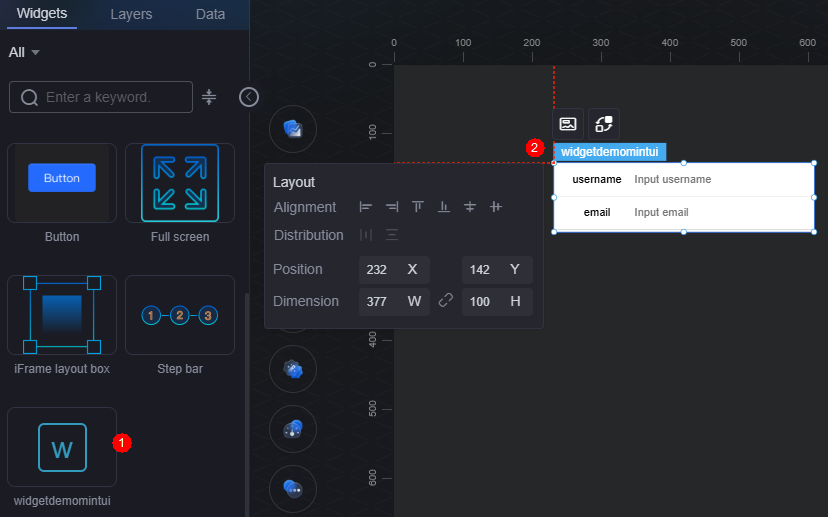
Task: Click the Alignment label
Action: (x=305, y=207)
